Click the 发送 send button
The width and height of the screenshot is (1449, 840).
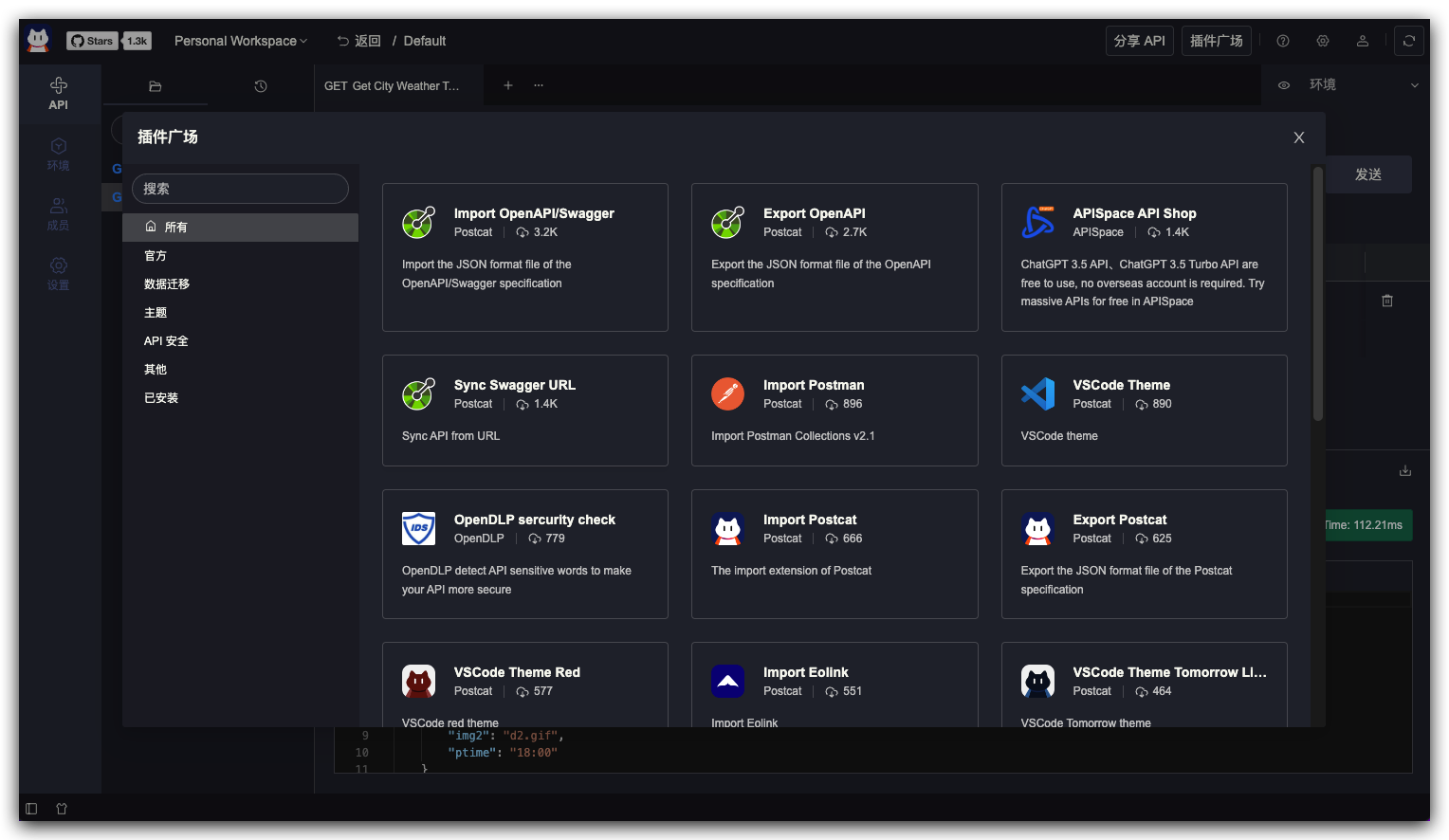click(x=1367, y=174)
